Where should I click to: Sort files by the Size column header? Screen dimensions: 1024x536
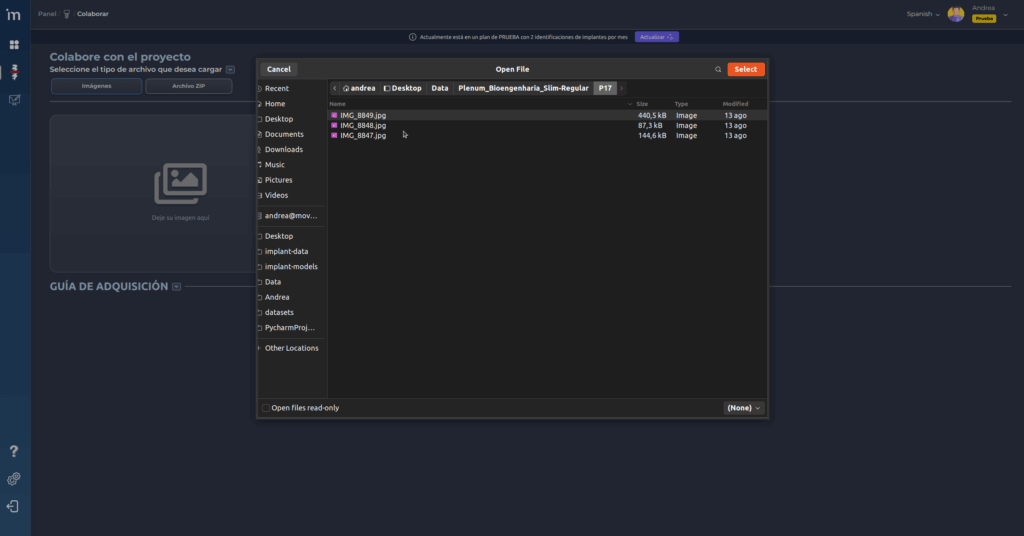(643, 104)
